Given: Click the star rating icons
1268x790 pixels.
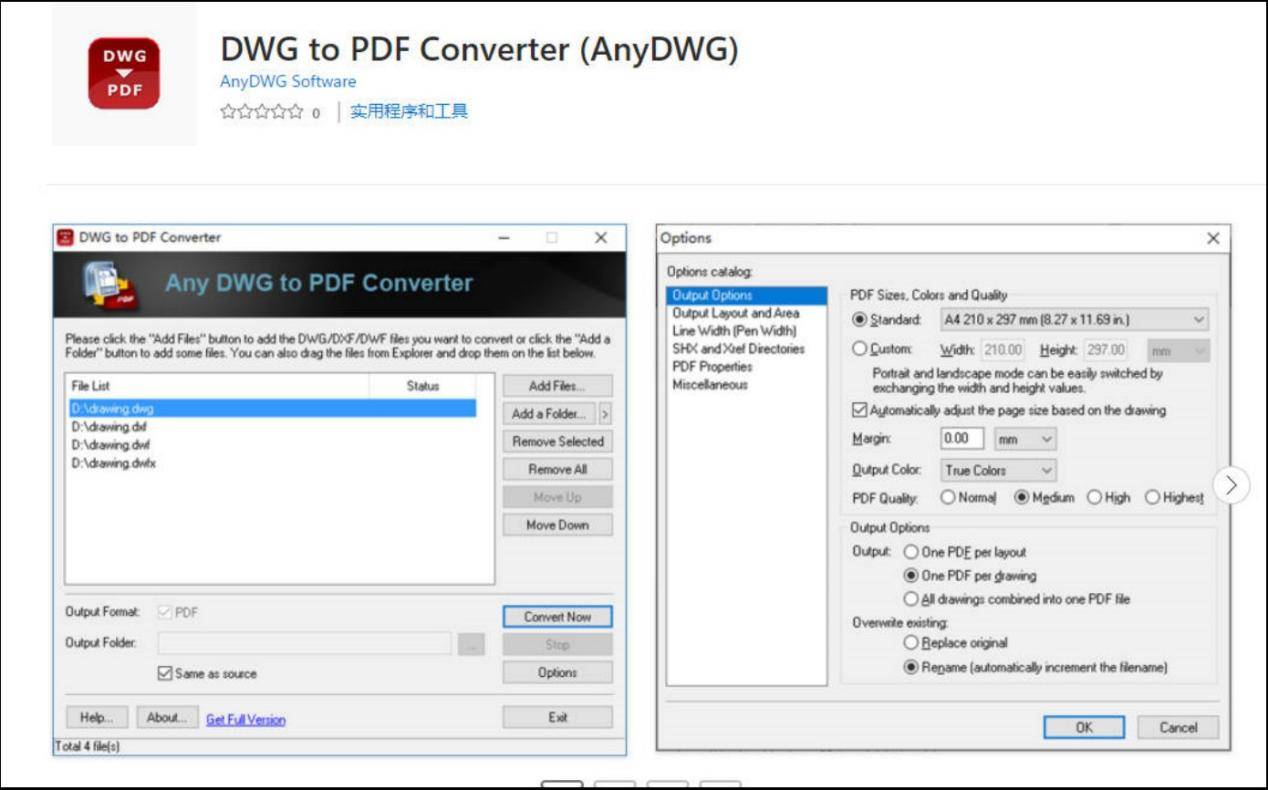Looking at the screenshot, I should coord(262,112).
